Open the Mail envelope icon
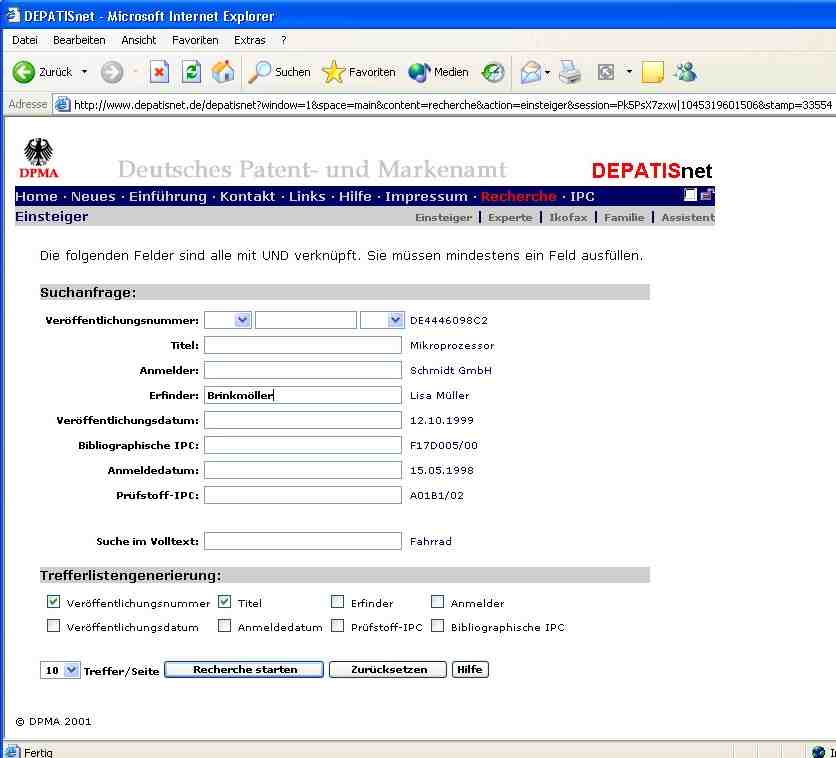This screenshot has width=836, height=758. 531,72
